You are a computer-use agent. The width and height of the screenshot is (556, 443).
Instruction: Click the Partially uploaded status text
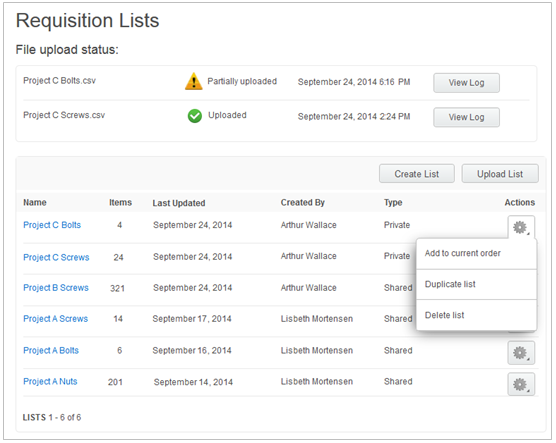coord(242,81)
